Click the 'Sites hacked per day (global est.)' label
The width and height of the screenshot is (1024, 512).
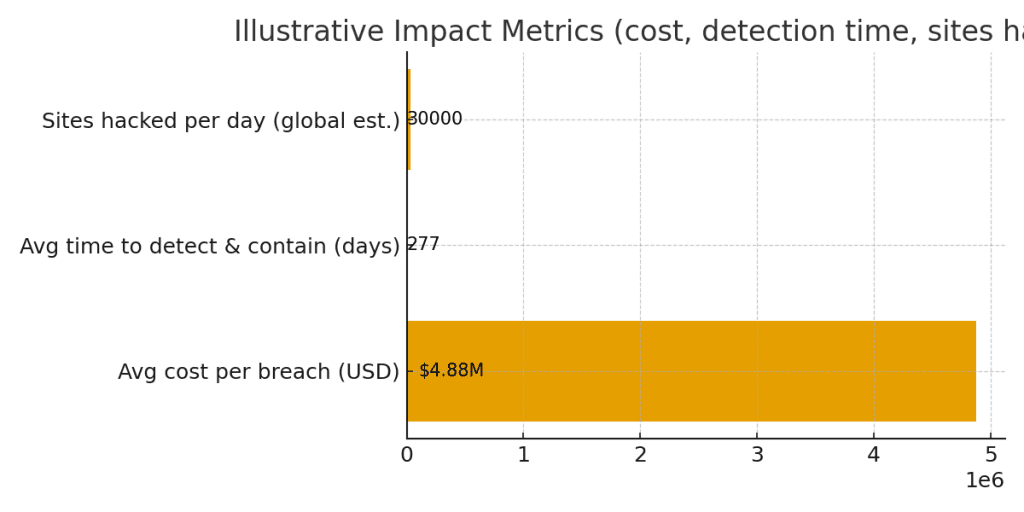click(x=220, y=121)
